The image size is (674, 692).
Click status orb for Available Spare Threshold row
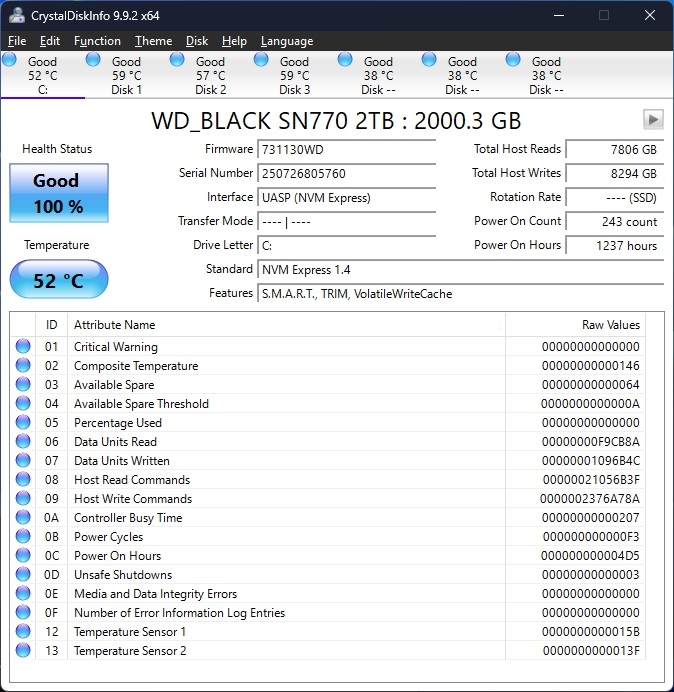click(x=23, y=403)
